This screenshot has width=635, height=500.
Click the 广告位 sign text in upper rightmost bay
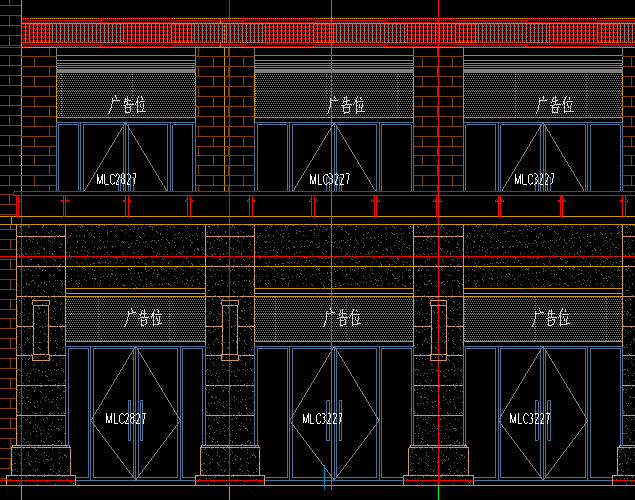pos(554,105)
